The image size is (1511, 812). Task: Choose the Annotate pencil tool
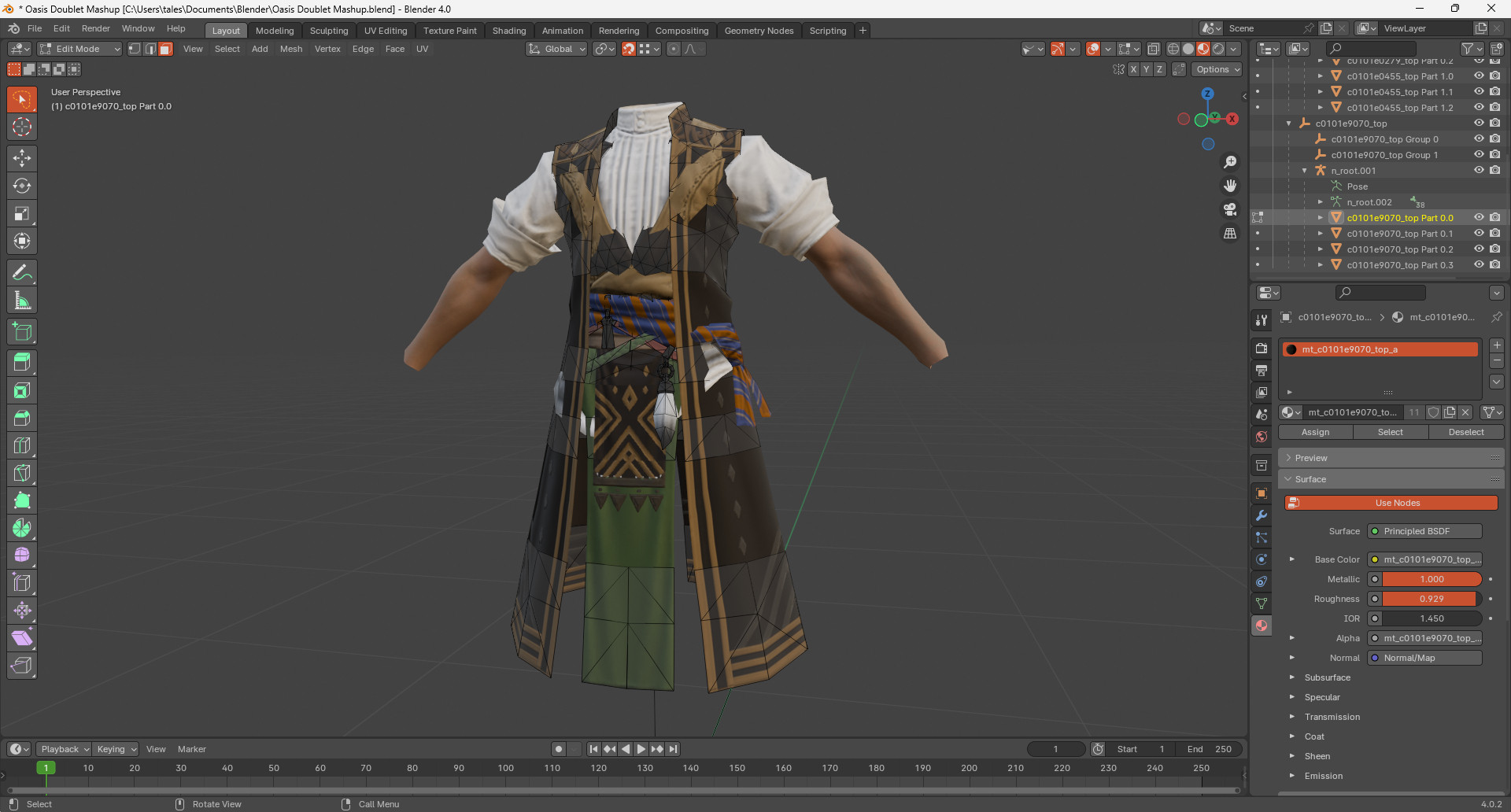click(x=22, y=273)
